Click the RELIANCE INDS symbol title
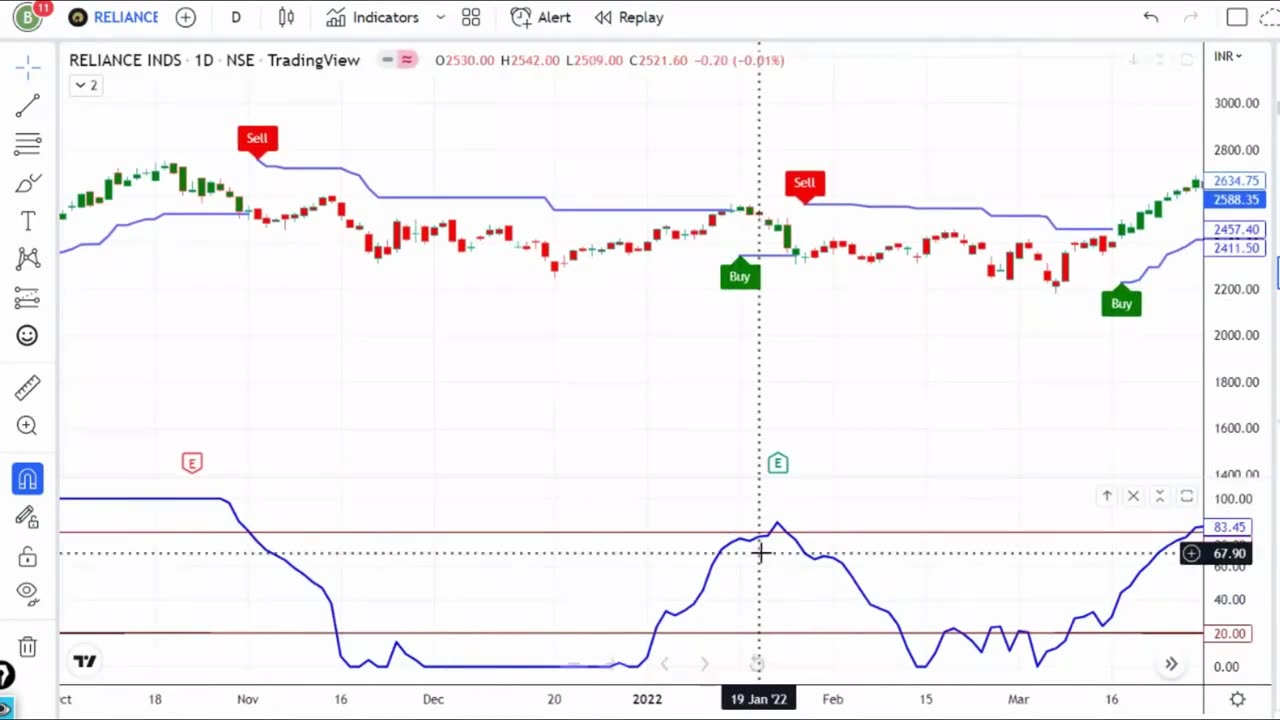The height and width of the screenshot is (720, 1280). tap(125, 60)
